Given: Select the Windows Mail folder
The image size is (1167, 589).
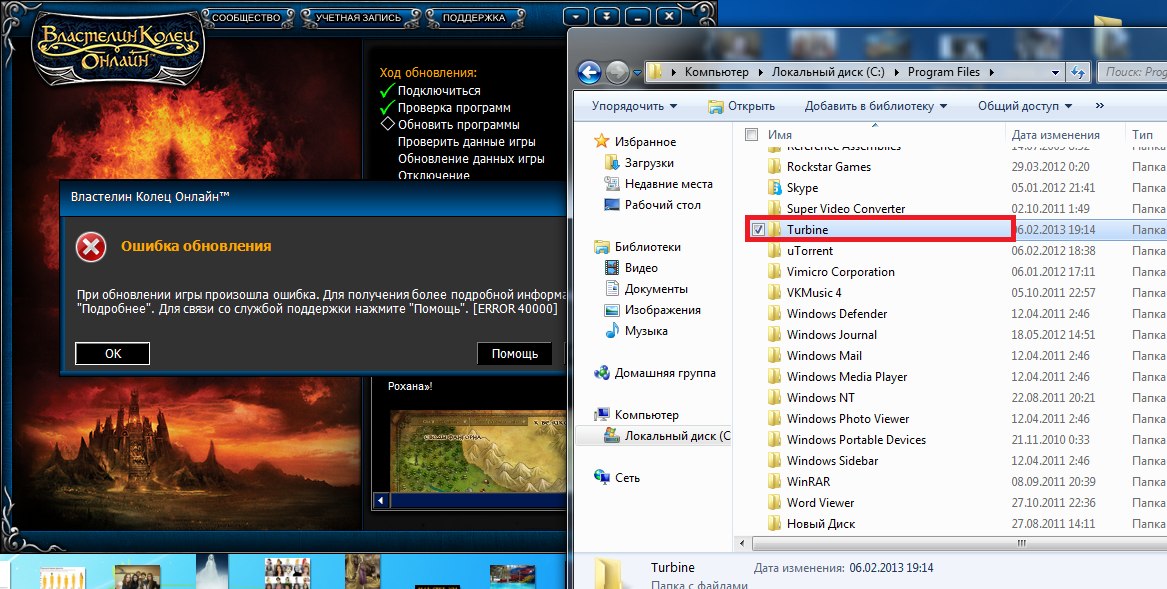Looking at the screenshot, I should tap(824, 356).
